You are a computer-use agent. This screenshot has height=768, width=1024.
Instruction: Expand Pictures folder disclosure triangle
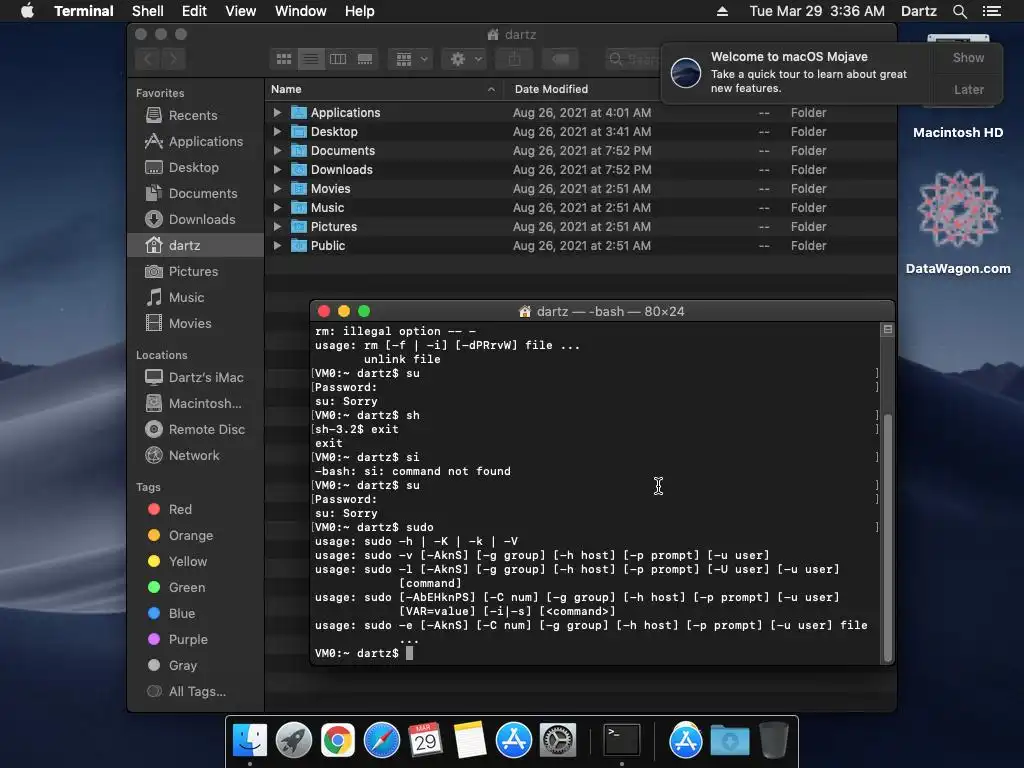[278, 227]
